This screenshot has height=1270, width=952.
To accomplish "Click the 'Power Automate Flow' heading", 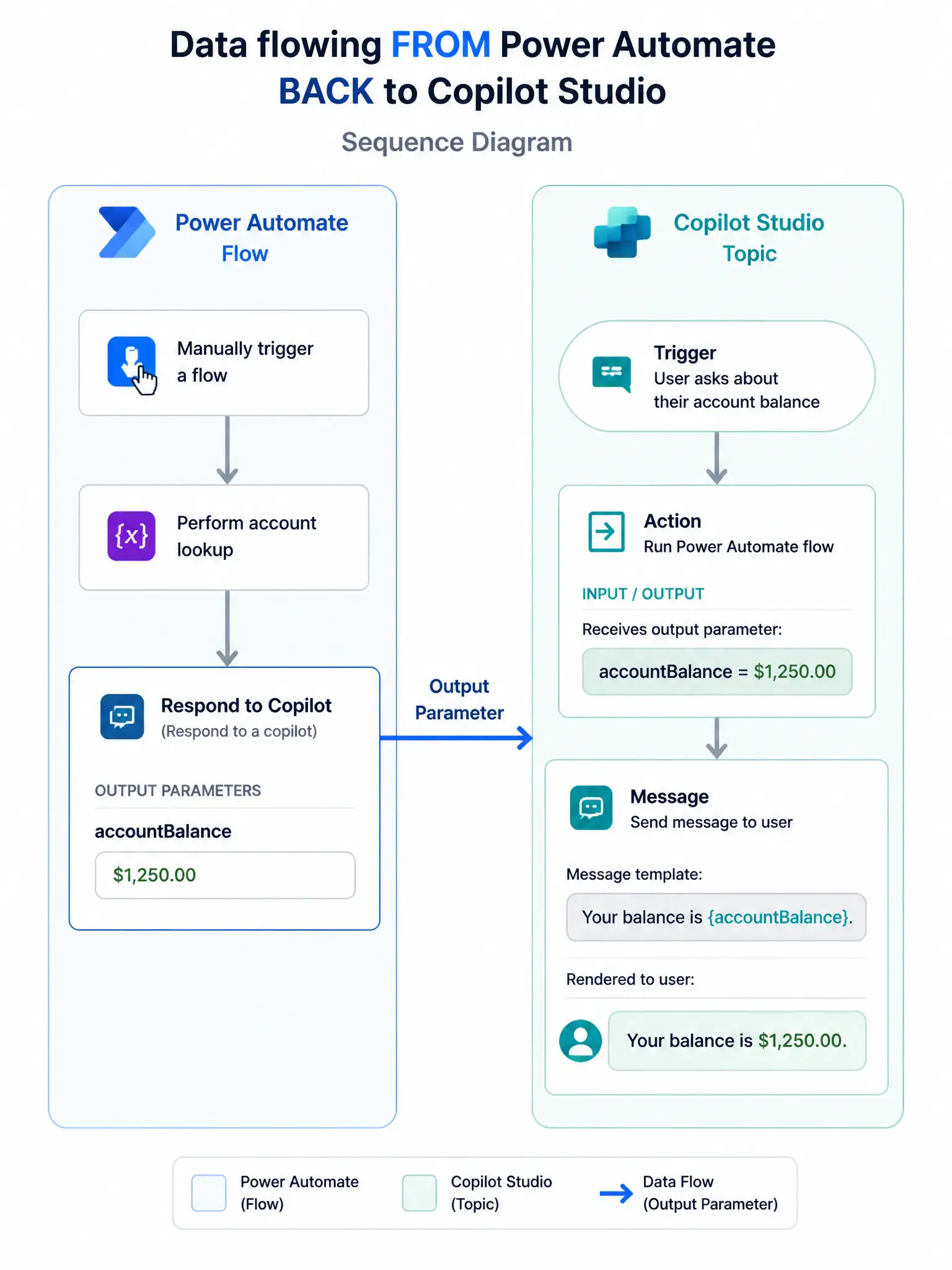I will (262, 238).
